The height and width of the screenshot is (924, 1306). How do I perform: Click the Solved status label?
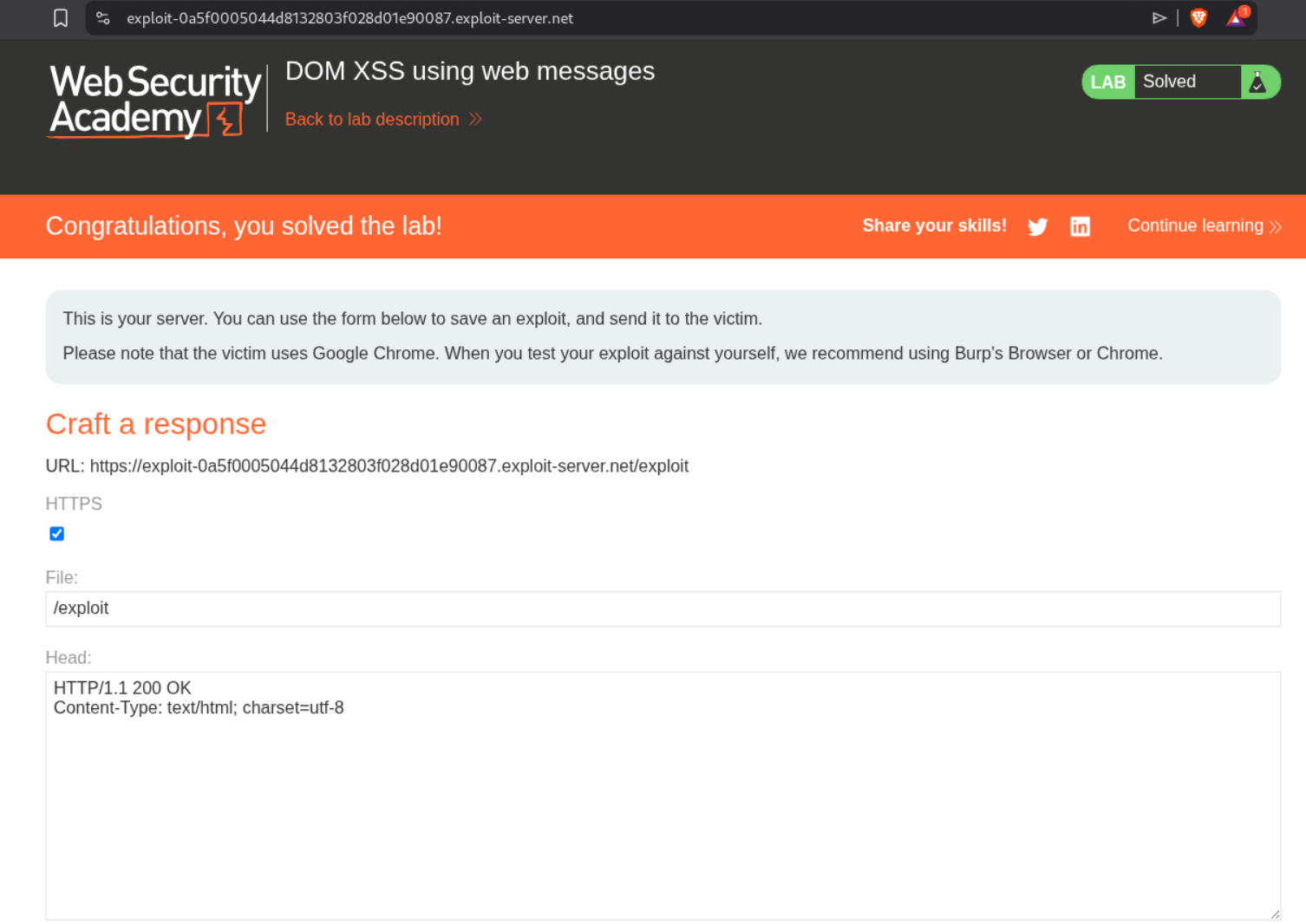[1169, 81]
